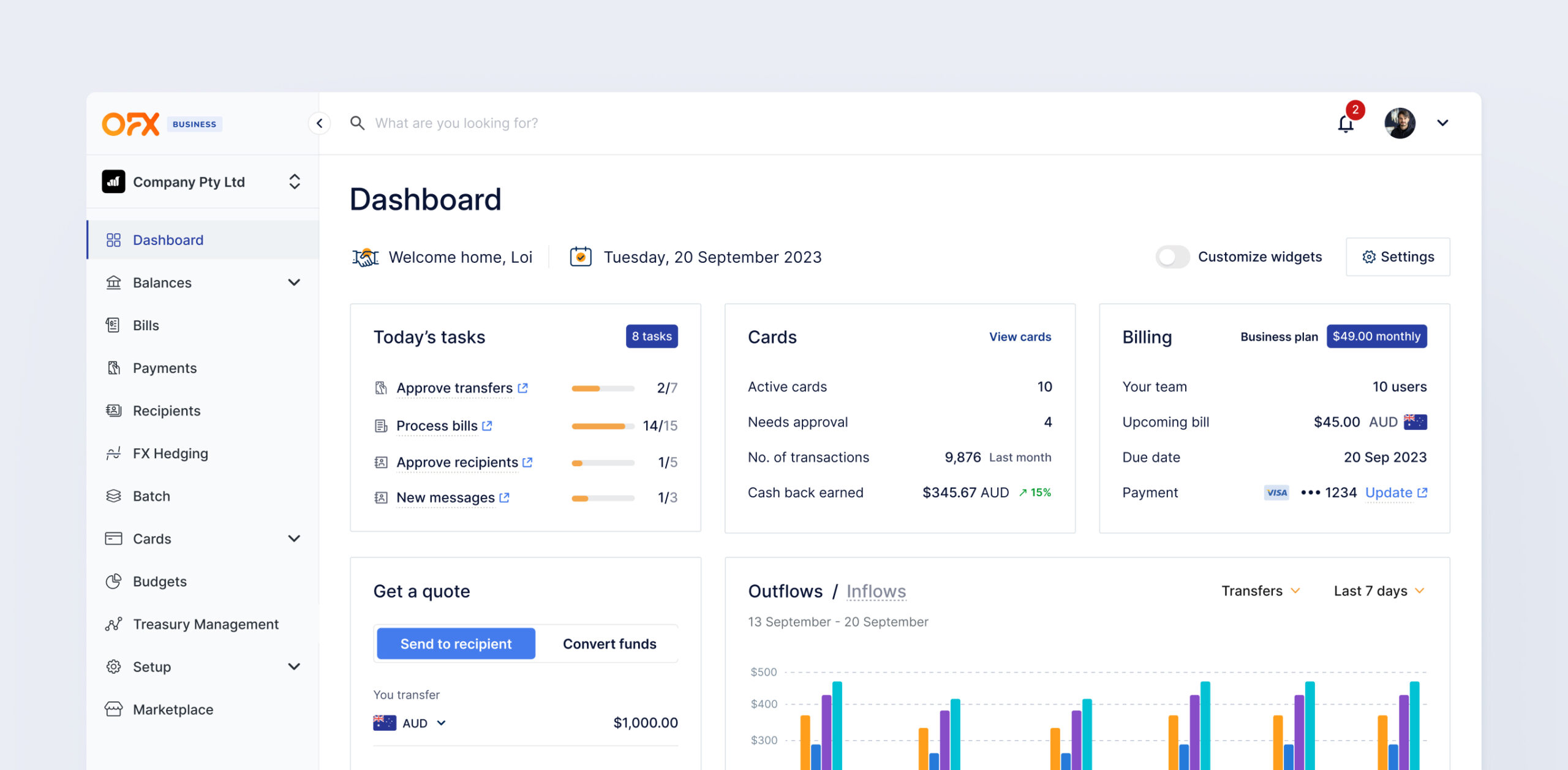1568x770 pixels.
Task: Open the Last 7 days dropdown
Action: tap(1378, 591)
